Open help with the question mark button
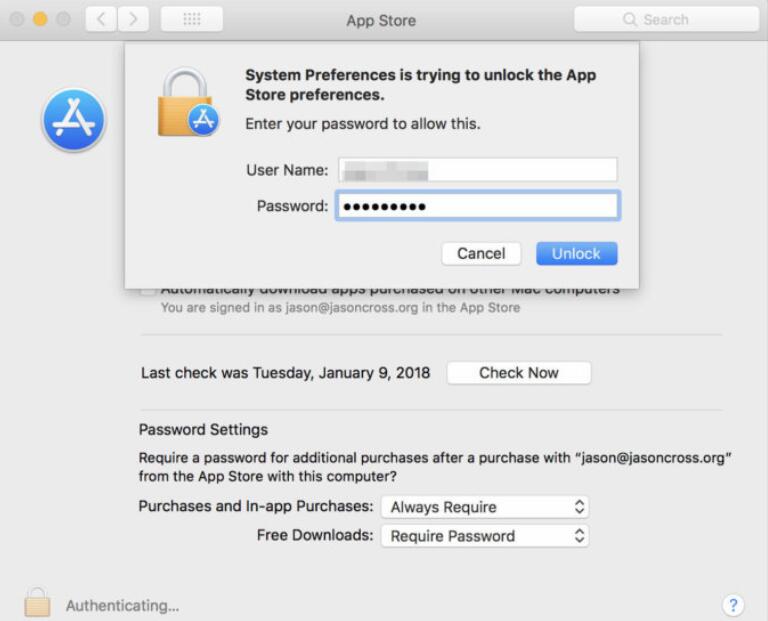768x621 pixels. tap(733, 604)
